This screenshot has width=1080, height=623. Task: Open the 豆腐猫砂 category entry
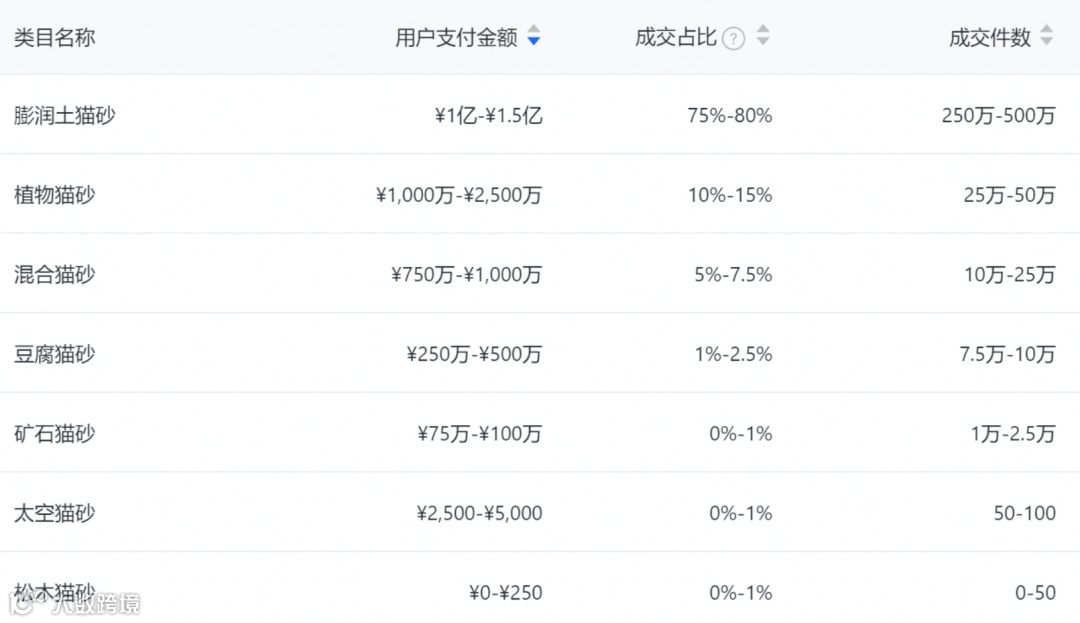55,354
